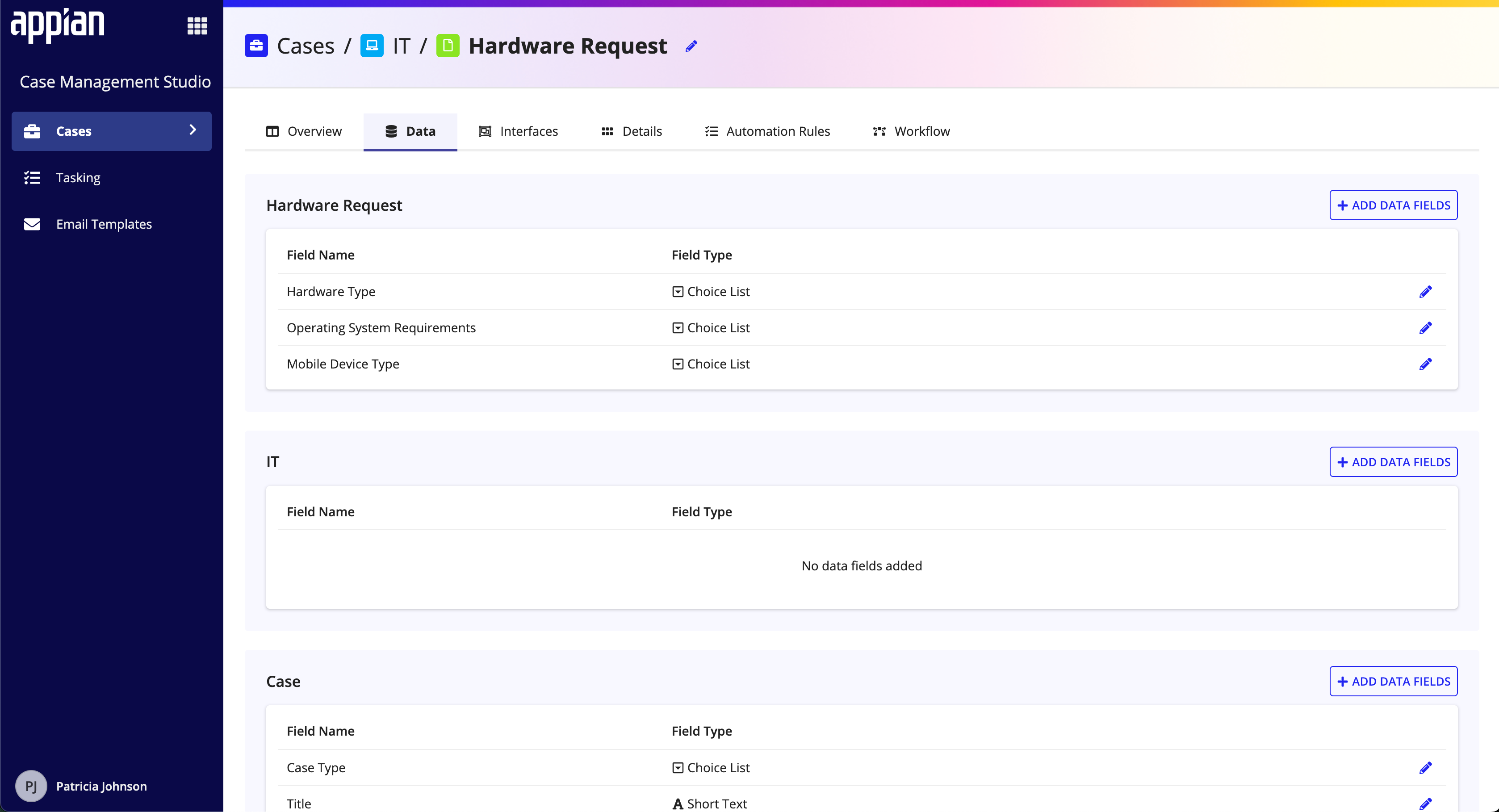This screenshot has height=812, width=1499.
Task: Click the green Hardware Request document icon
Action: pyautogui.click(x=448, y=46)
